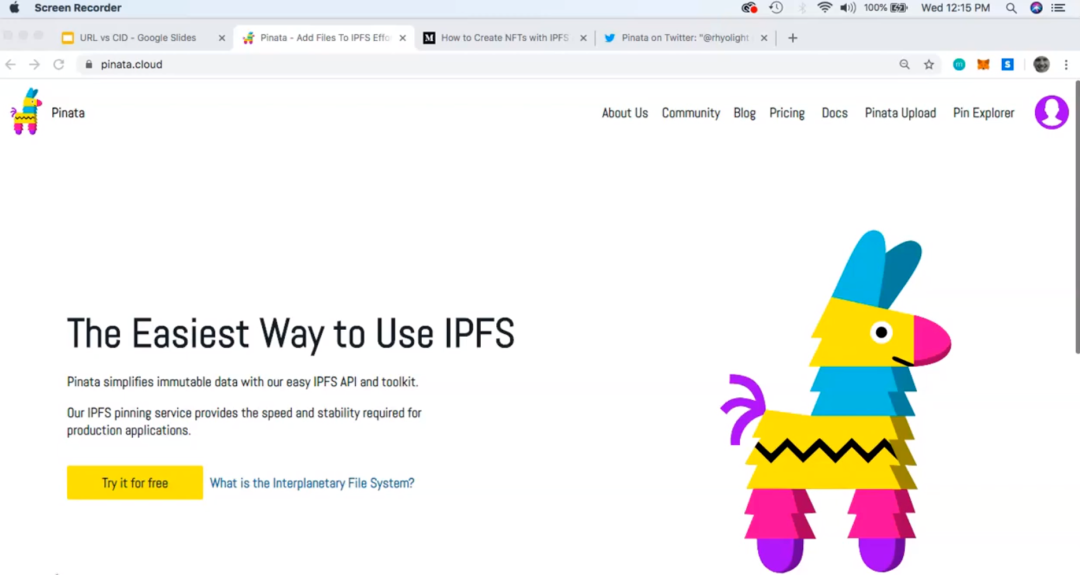
Task: Open the Siri icon in the menu bar
Action: point(1036,8)
